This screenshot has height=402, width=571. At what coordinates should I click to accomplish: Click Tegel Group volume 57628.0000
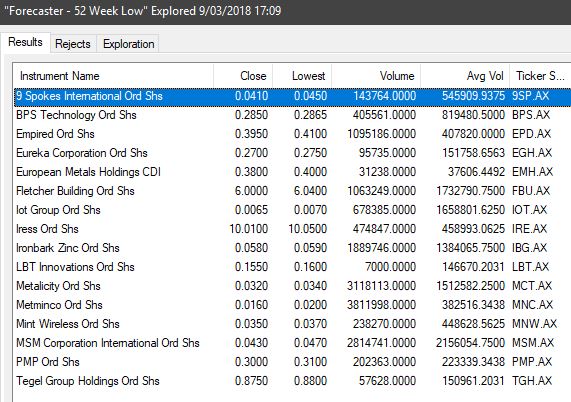coord(387,381)
